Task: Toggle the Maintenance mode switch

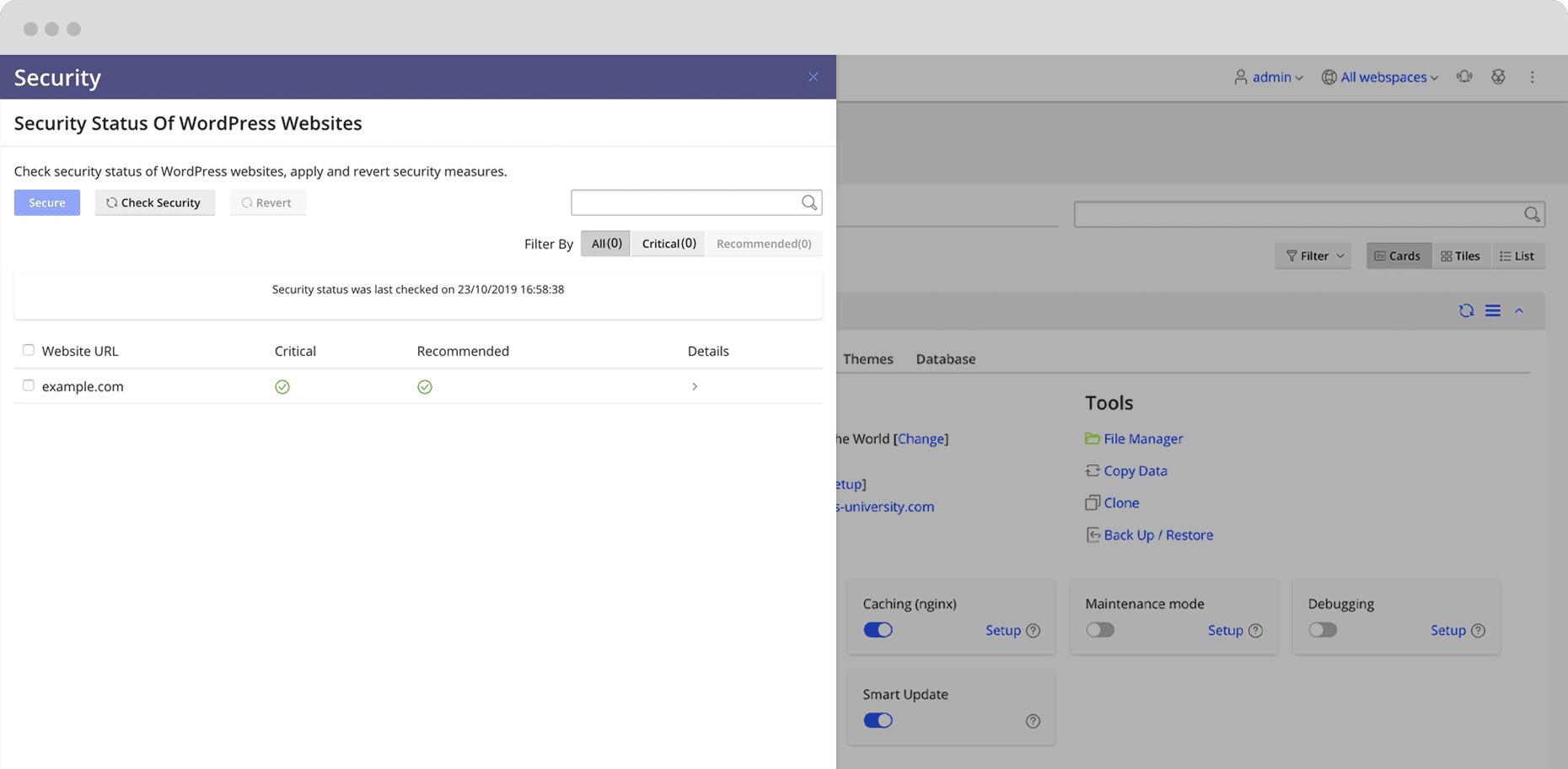Action: pyautogui.click(x=1099, y=630)
